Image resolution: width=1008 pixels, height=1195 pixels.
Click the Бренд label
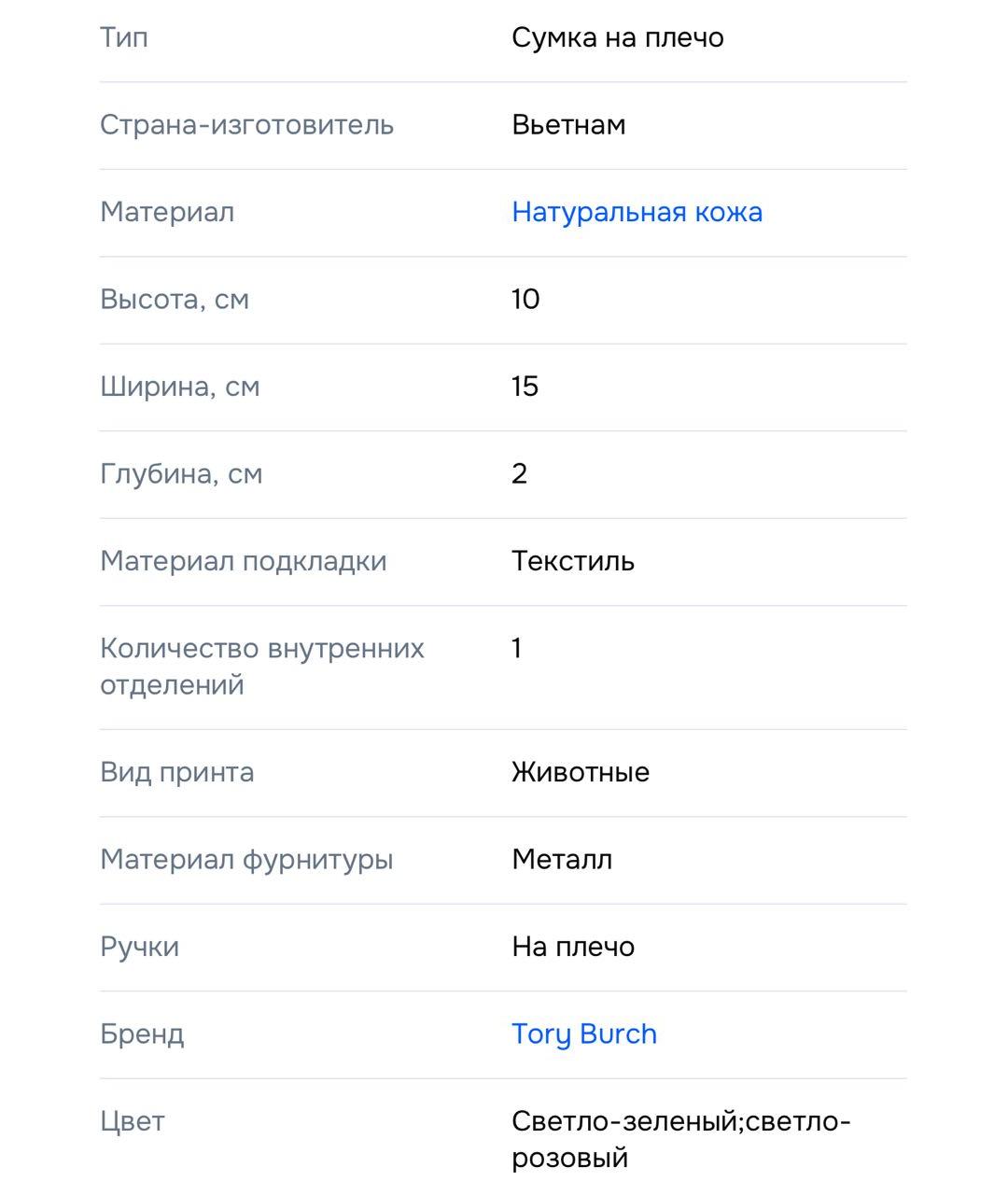coord(142,1034)
